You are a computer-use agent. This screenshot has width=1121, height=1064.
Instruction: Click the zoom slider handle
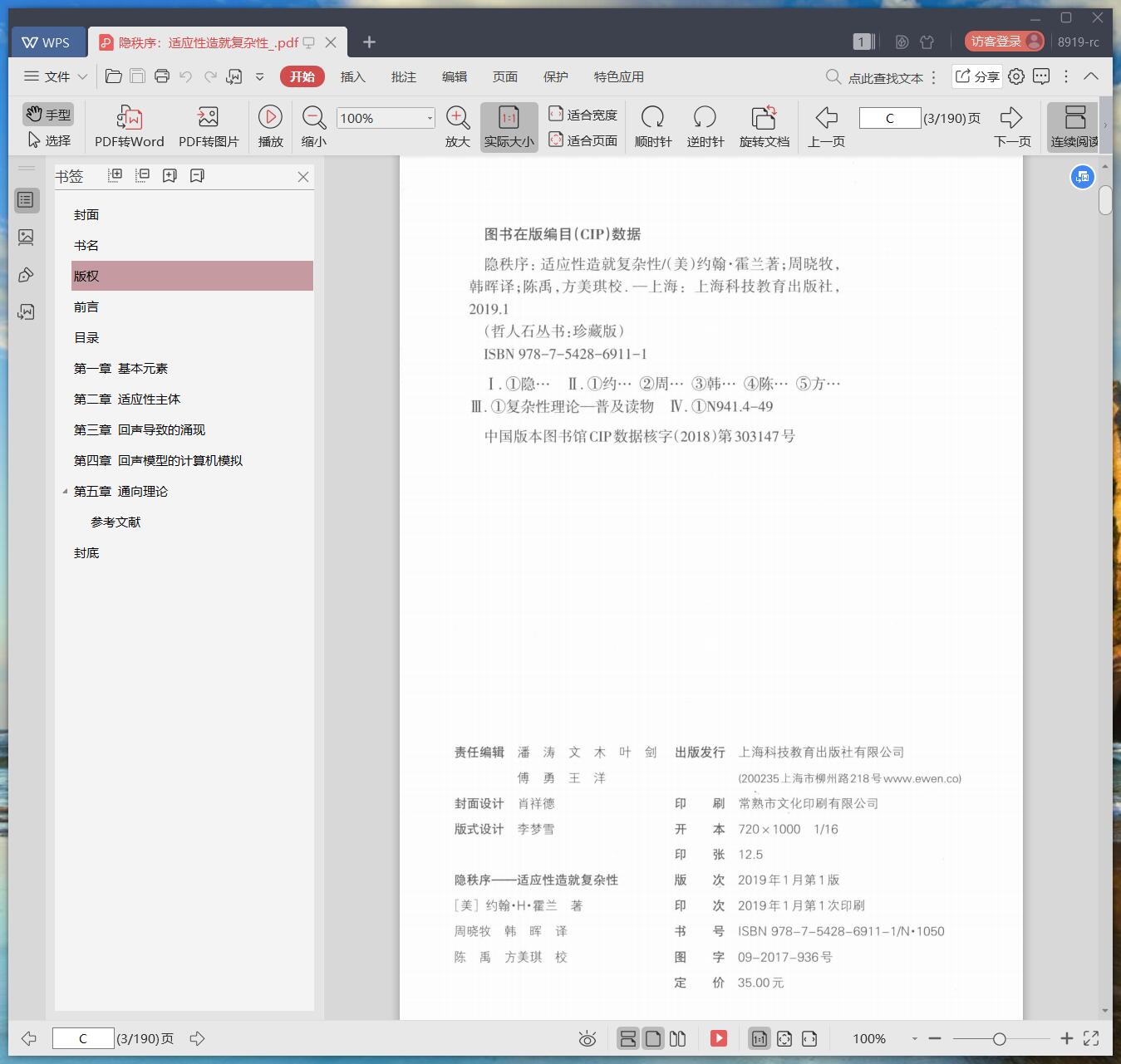point(999,1038)
